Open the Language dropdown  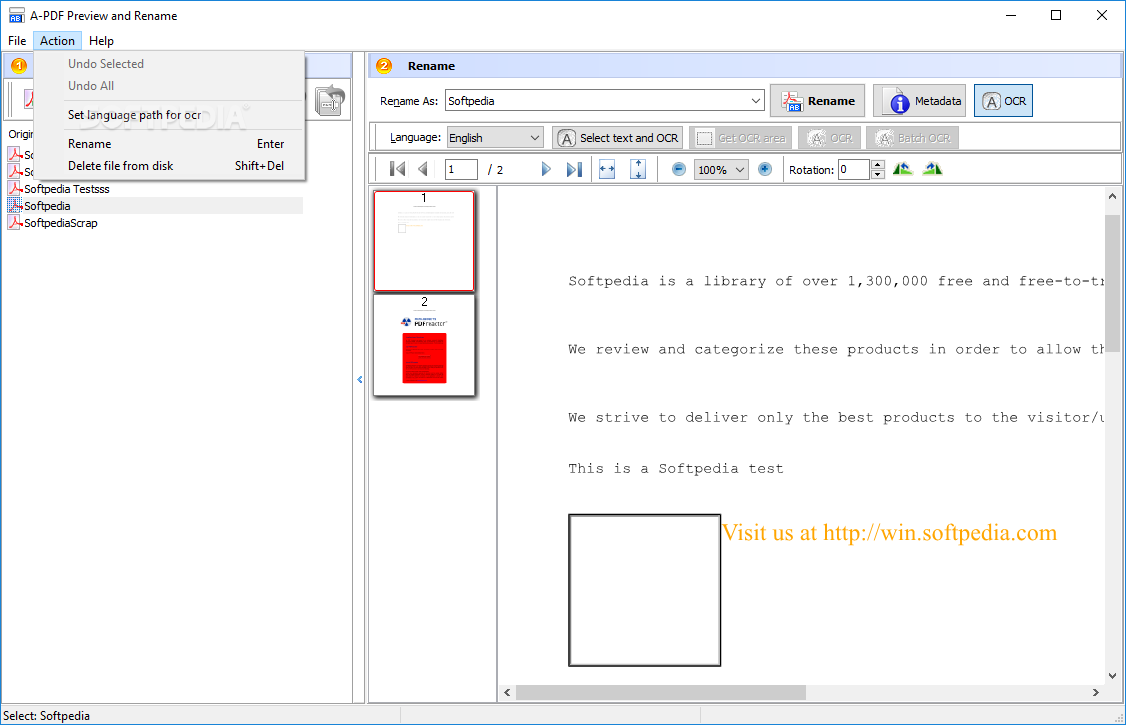[x=534, y=138]
